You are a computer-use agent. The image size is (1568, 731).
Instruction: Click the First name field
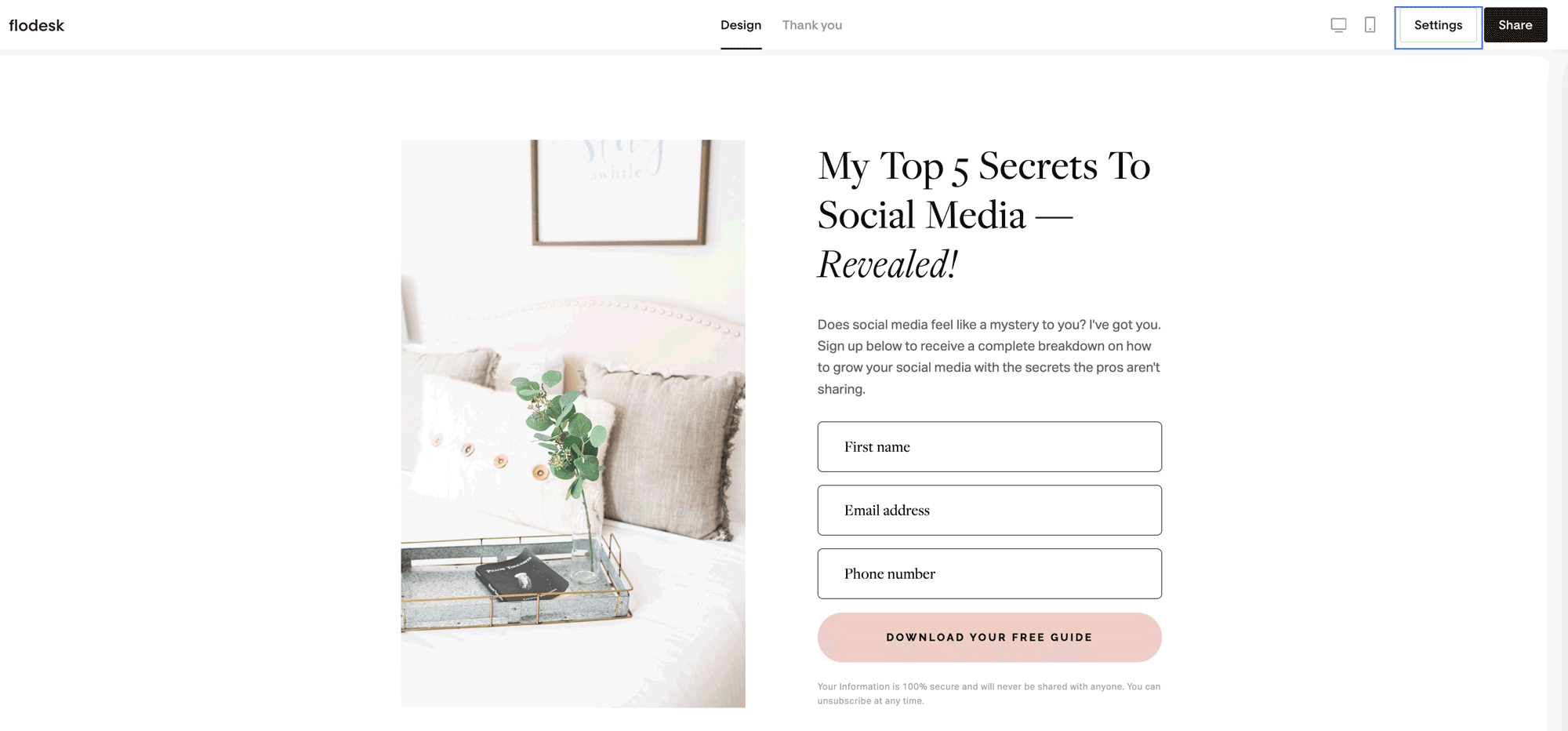click(989, 447)
